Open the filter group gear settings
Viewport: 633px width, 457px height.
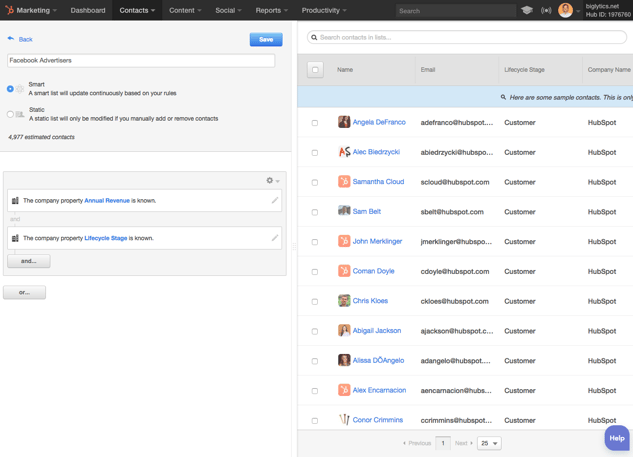point(271,181)
